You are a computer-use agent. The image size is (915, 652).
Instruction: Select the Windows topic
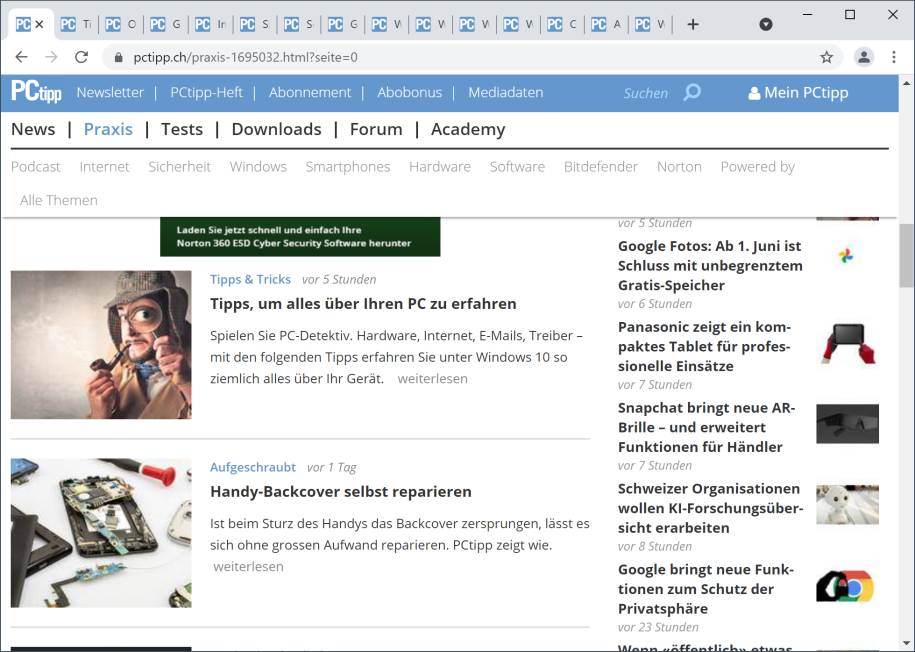tap(258, 167)
